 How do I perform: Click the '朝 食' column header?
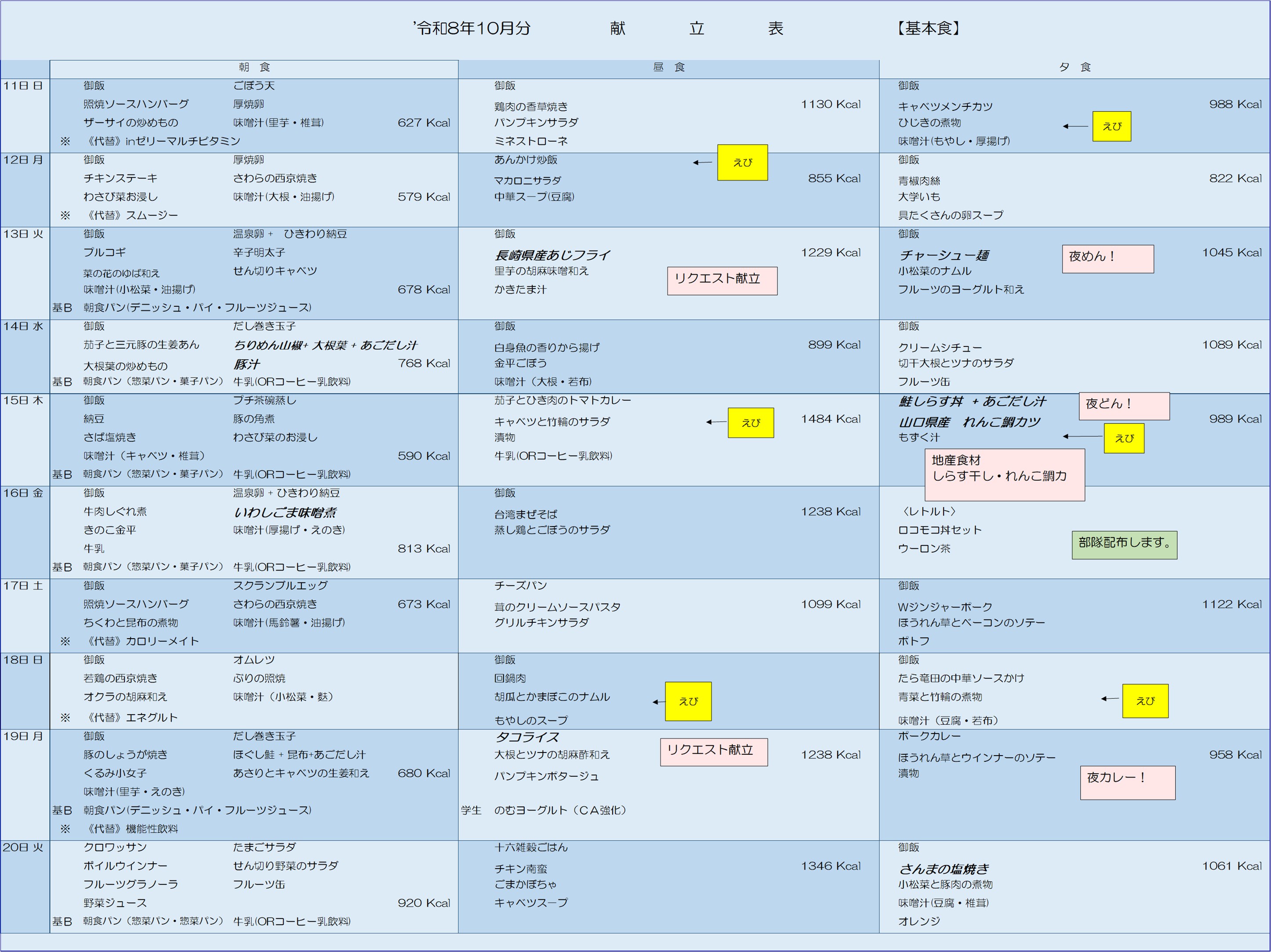(254, 68)
